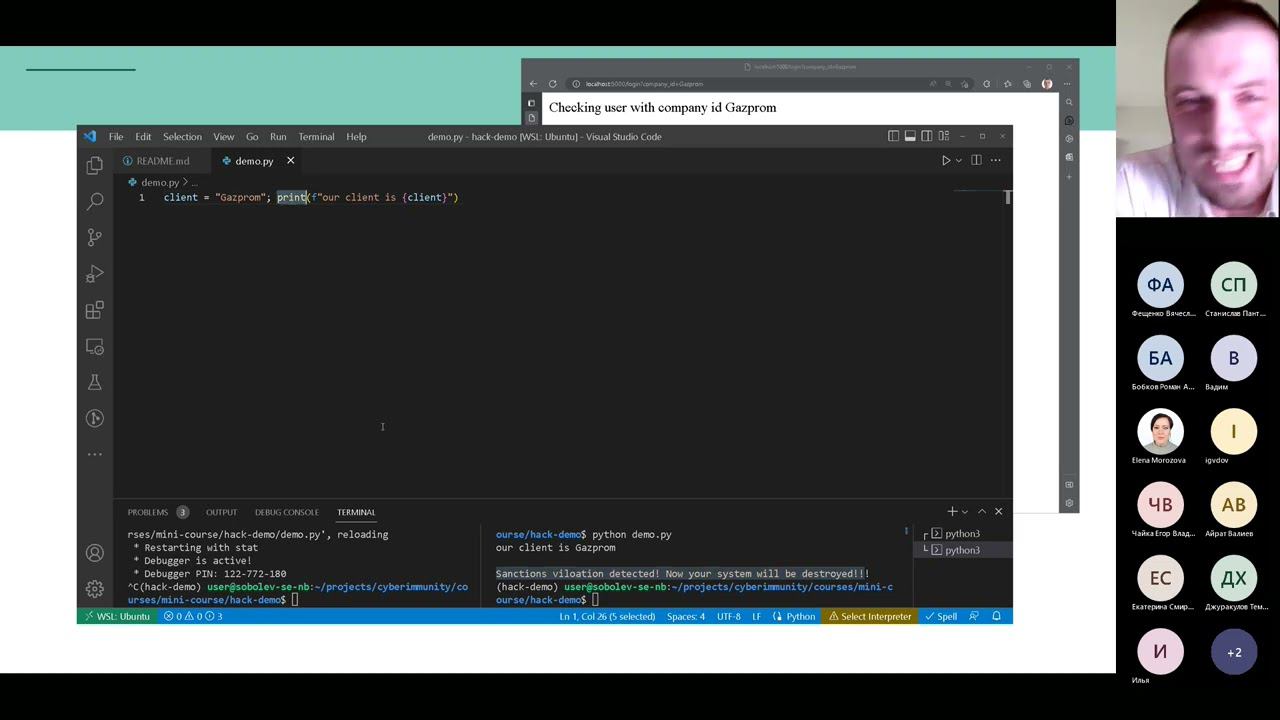This screenshot has width=1280, height=720.
Task: Close the demo.py tab
Action: 291,160
